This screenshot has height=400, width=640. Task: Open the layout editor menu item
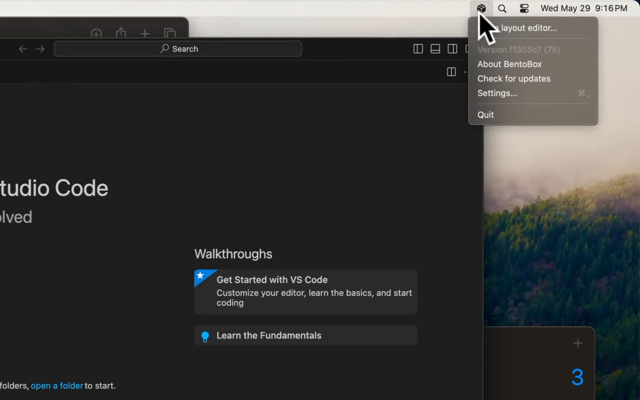533,28
